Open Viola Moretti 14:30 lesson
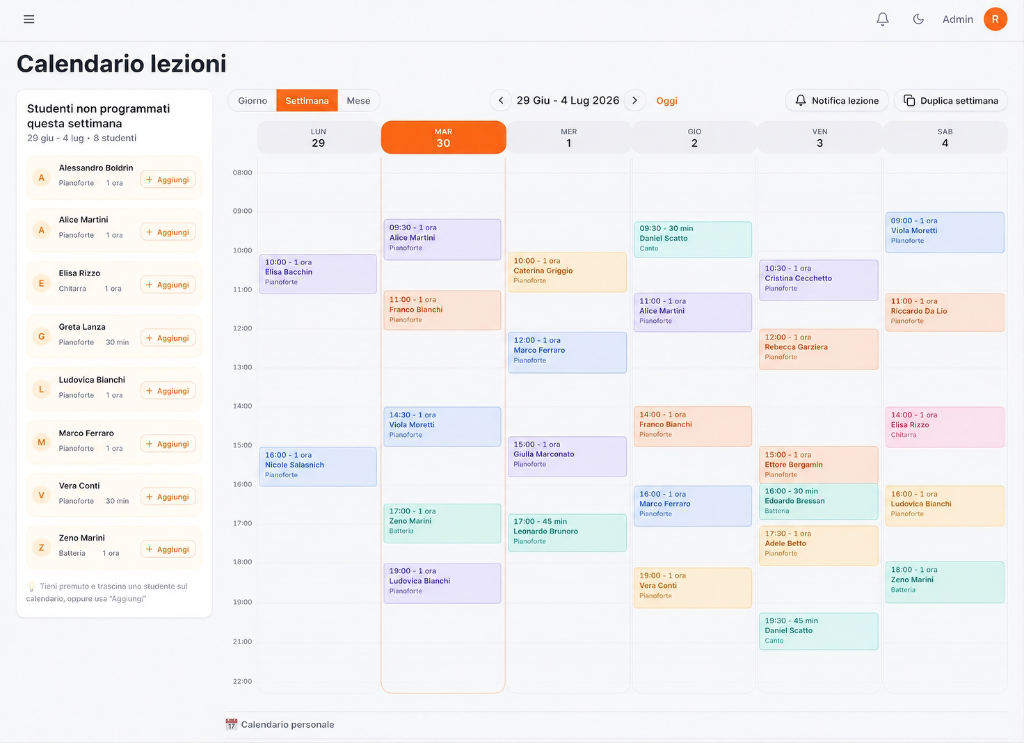 point(443,426)
